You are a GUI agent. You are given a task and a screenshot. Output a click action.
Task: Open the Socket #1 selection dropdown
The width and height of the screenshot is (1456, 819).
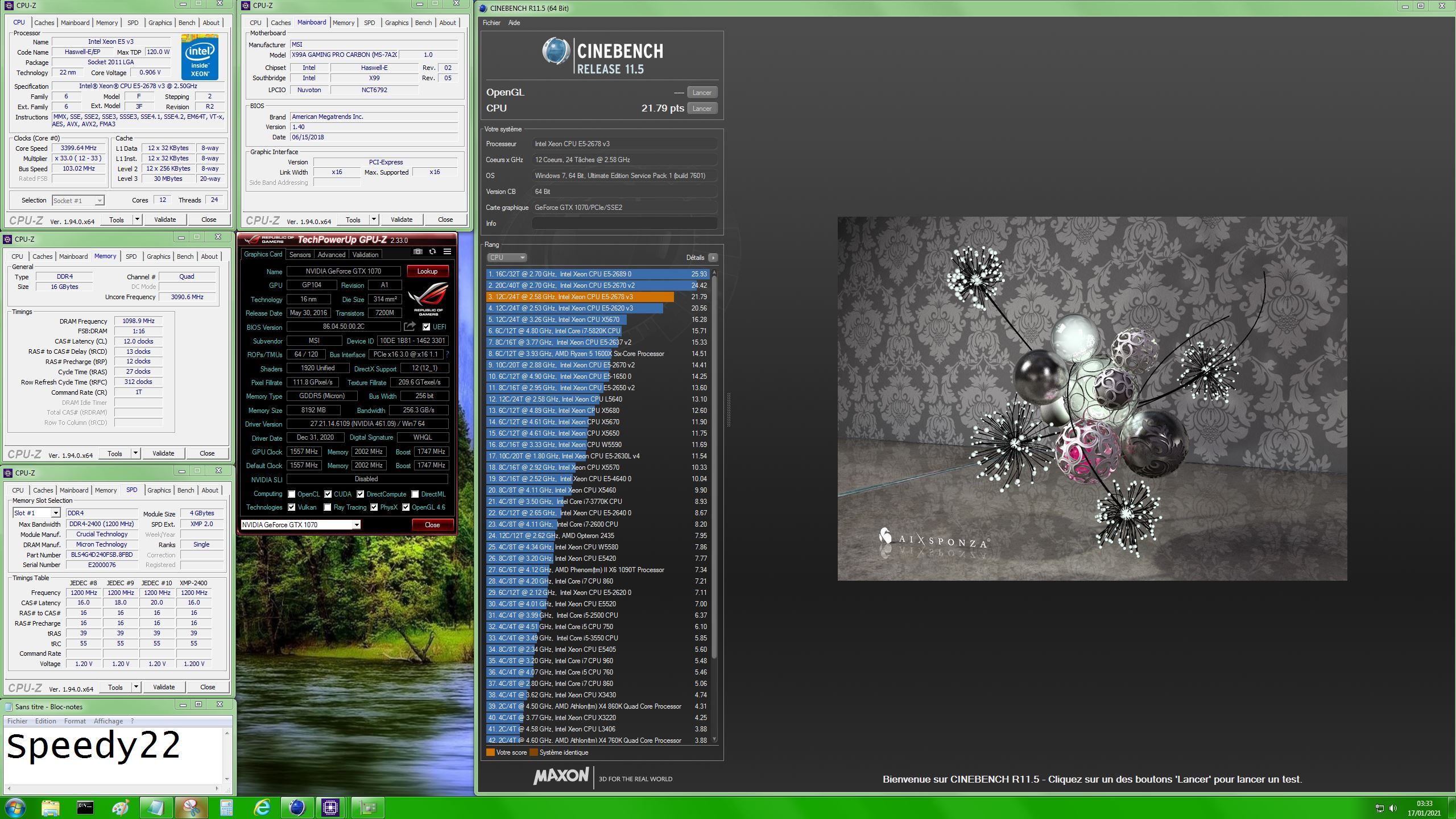point(78,200)
